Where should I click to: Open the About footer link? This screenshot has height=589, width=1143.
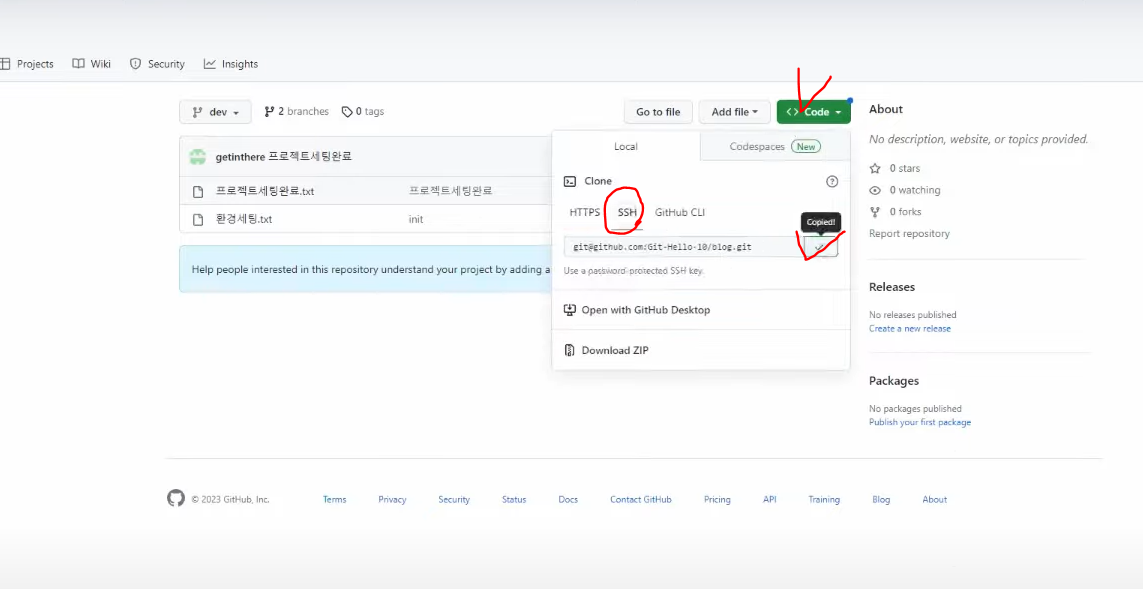pyautogui.click(x=935, y=500)
